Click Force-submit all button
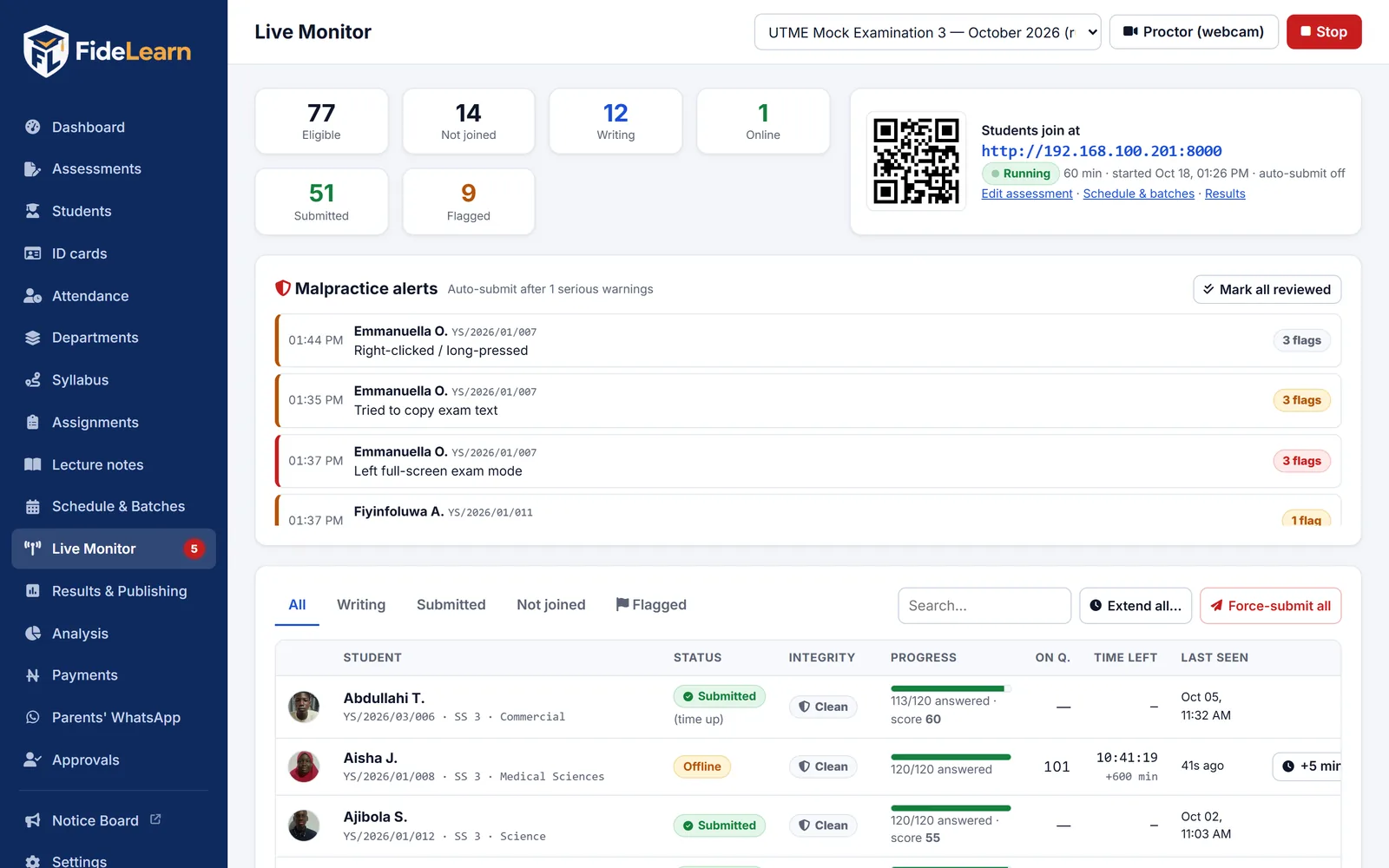 1270,606
